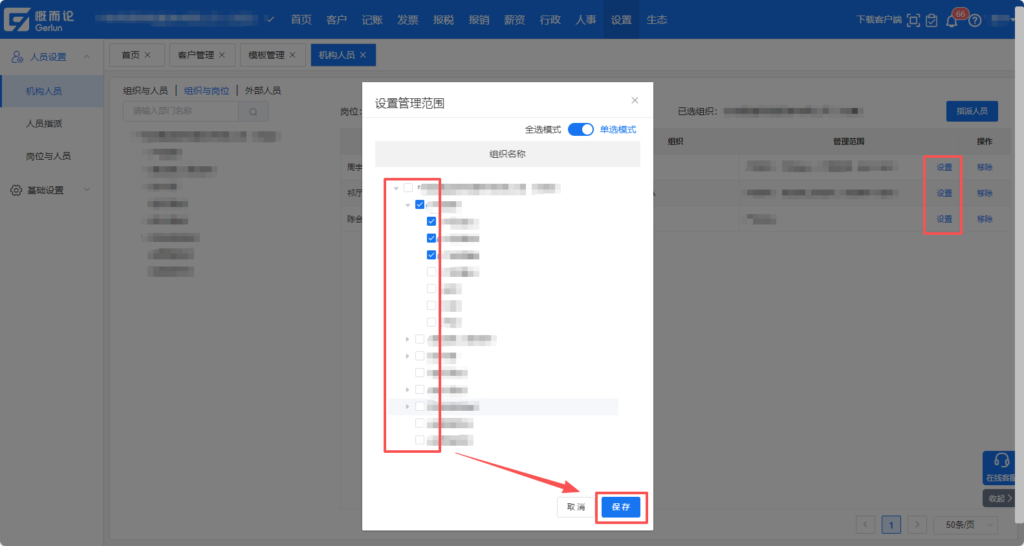Screen dimensions: 1024x546
Task: Open the clipboard checklist icon in header
Action: click(x=932, y=21)
